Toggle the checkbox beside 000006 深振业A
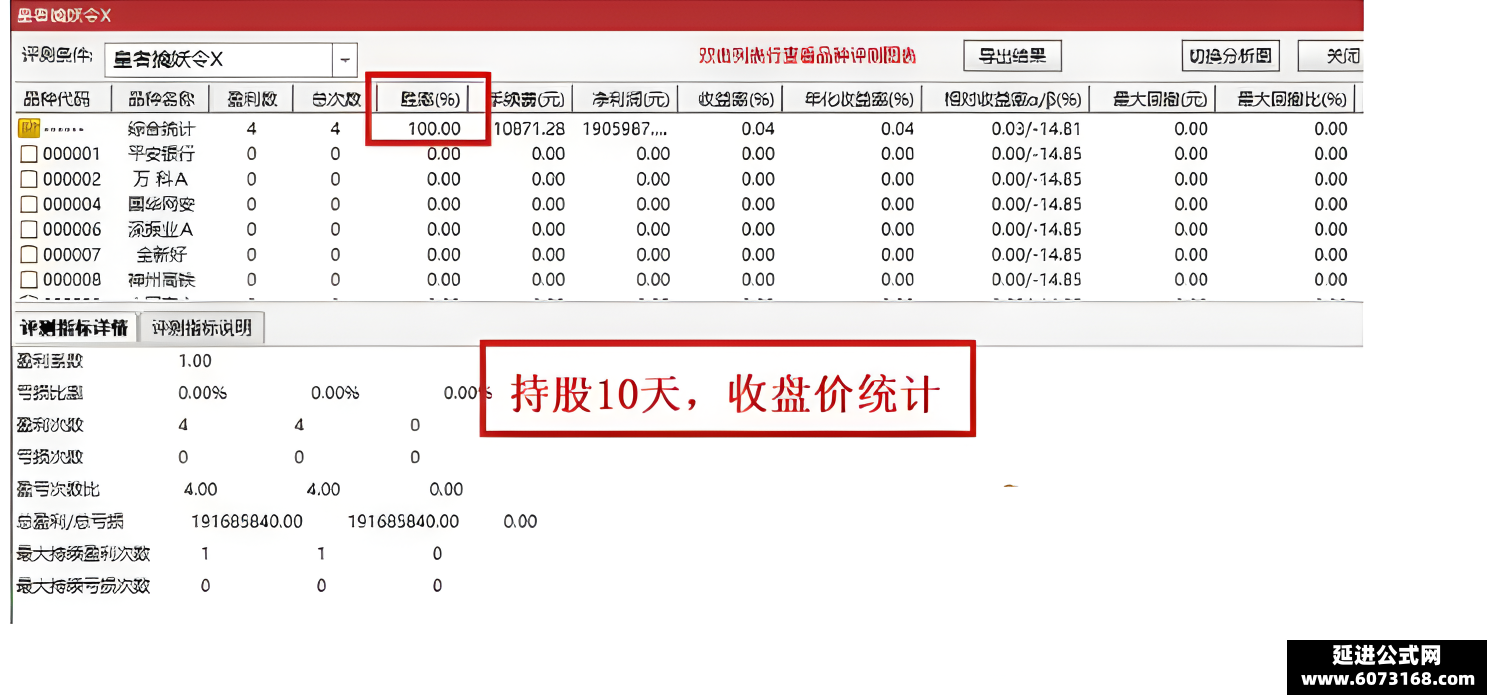Screen dimensions: 1492x700 coord(29,229)
